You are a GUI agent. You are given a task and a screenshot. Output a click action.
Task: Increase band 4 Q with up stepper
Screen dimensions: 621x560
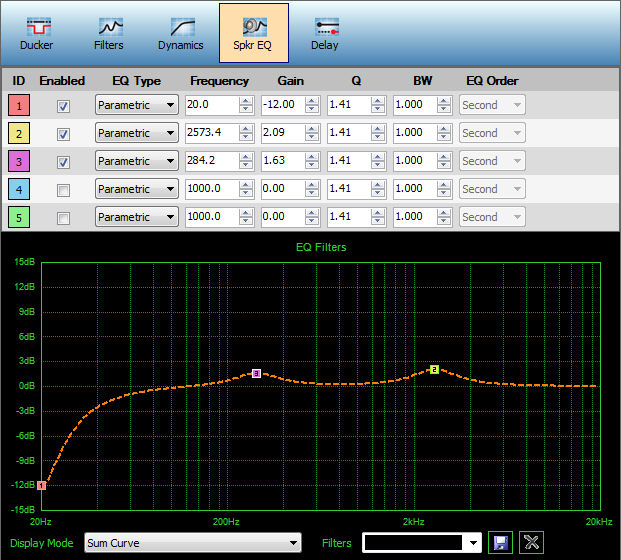click(378, 185)
